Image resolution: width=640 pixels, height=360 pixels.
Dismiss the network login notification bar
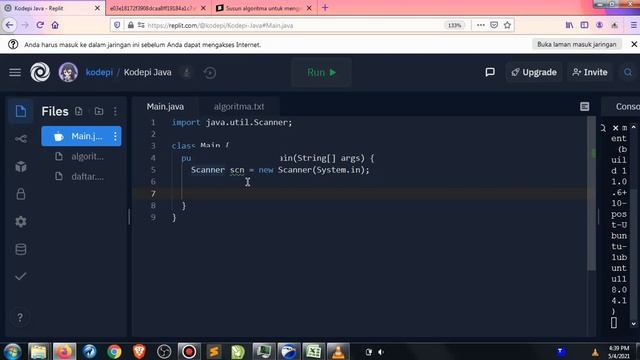[634, 44]
